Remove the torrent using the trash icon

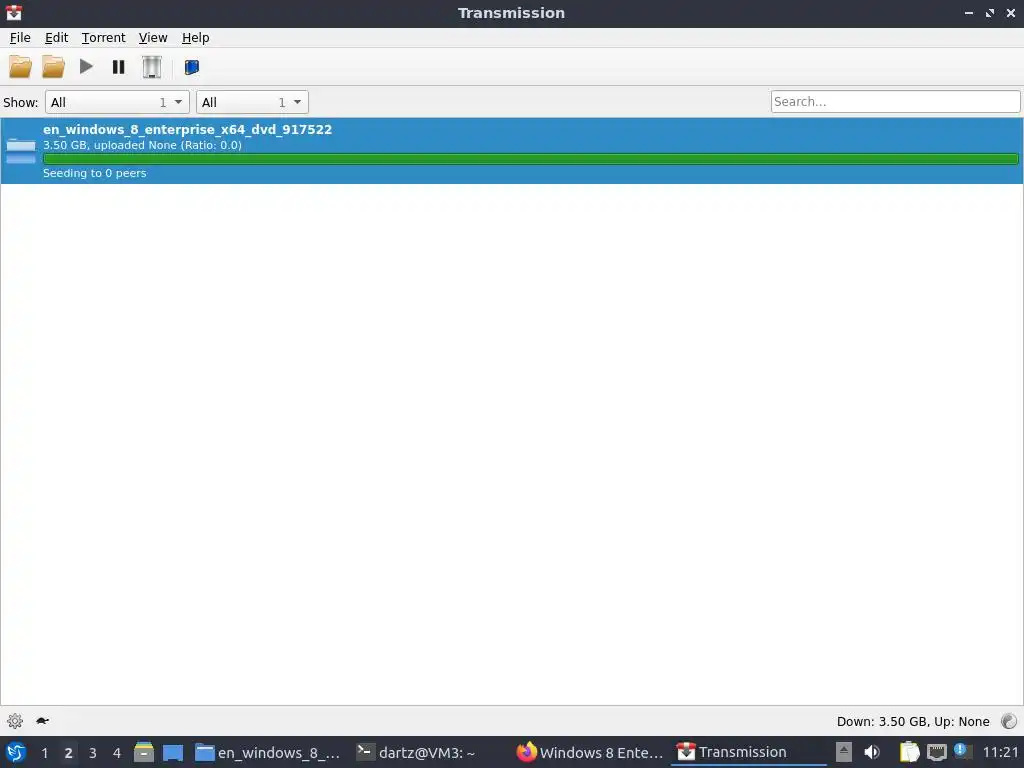[152, 67]
